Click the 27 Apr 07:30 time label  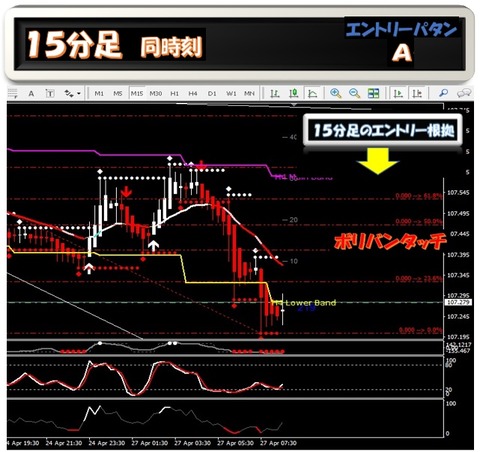pos(278,443)
